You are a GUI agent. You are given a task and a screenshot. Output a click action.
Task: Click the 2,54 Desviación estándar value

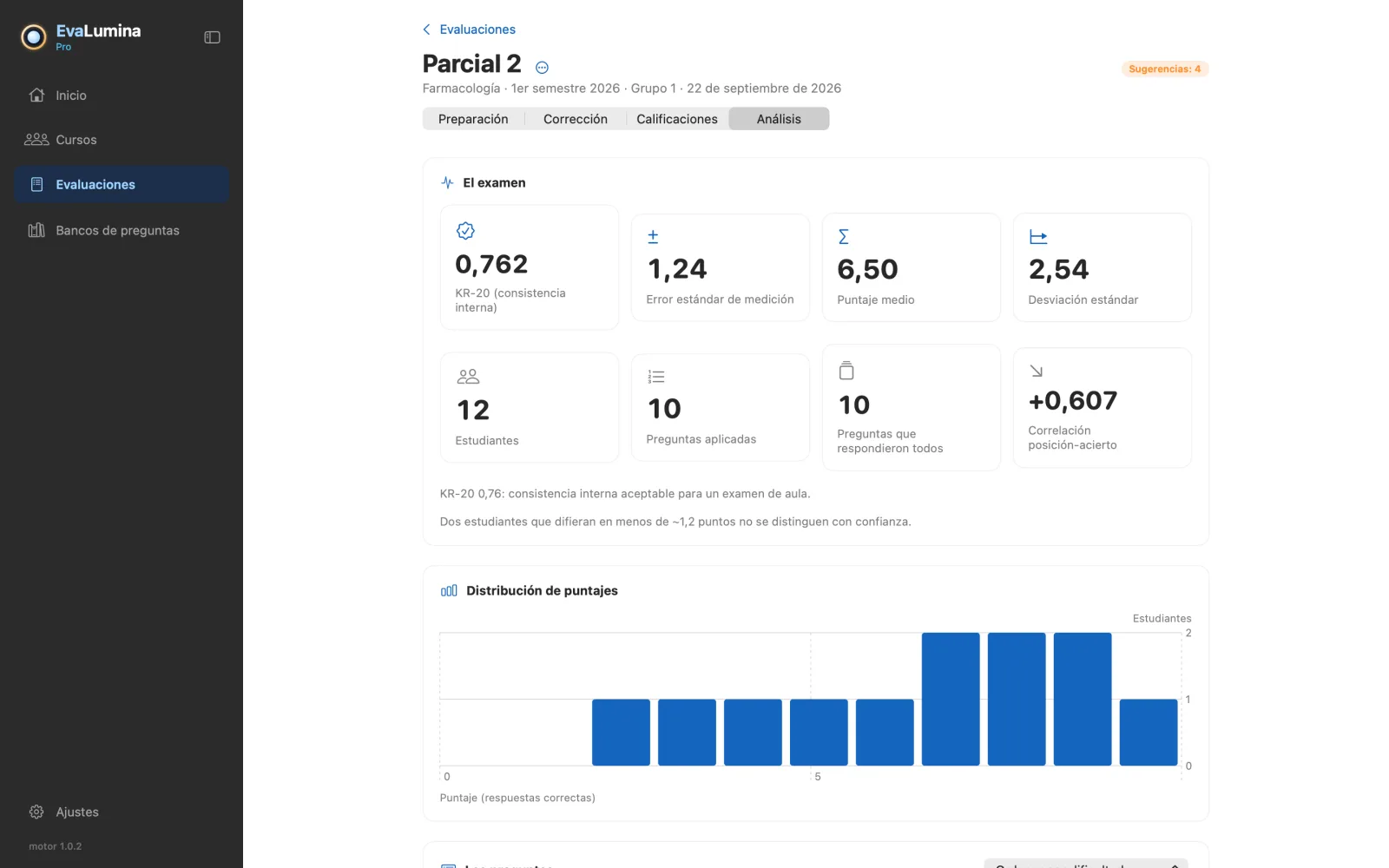[x=1058, y=270]
